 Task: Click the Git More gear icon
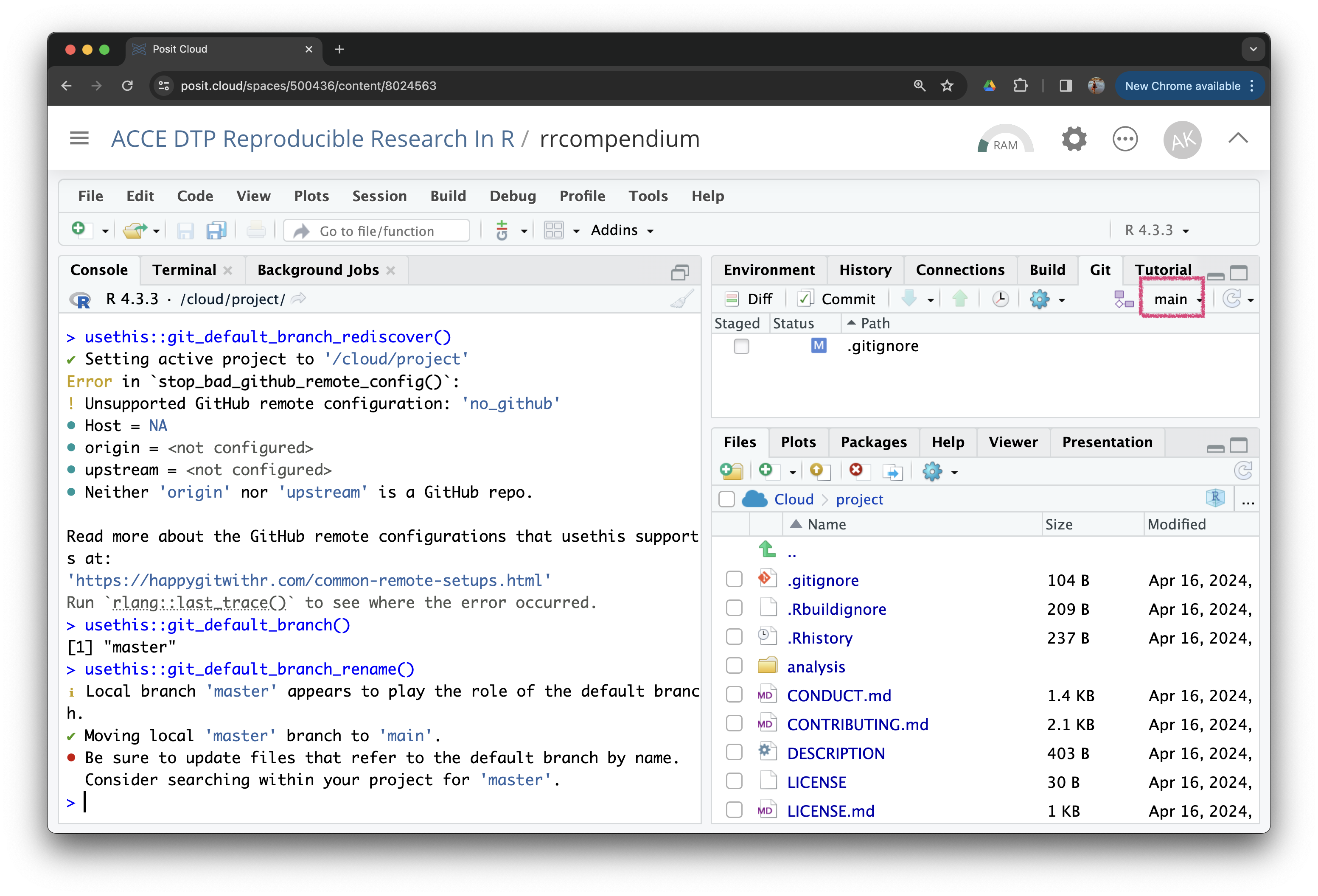pos(1040,299)
